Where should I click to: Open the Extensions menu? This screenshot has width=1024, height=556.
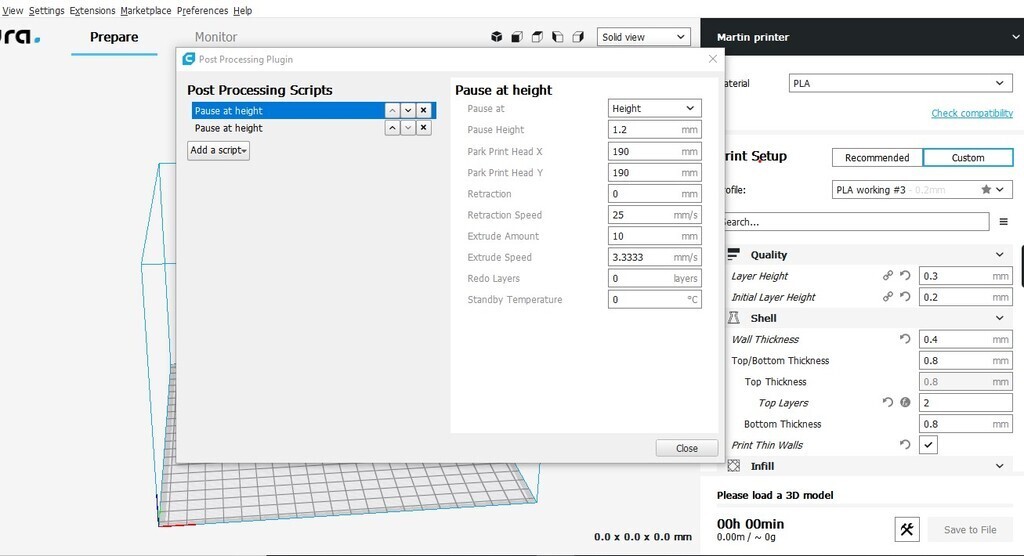(92, 10)
